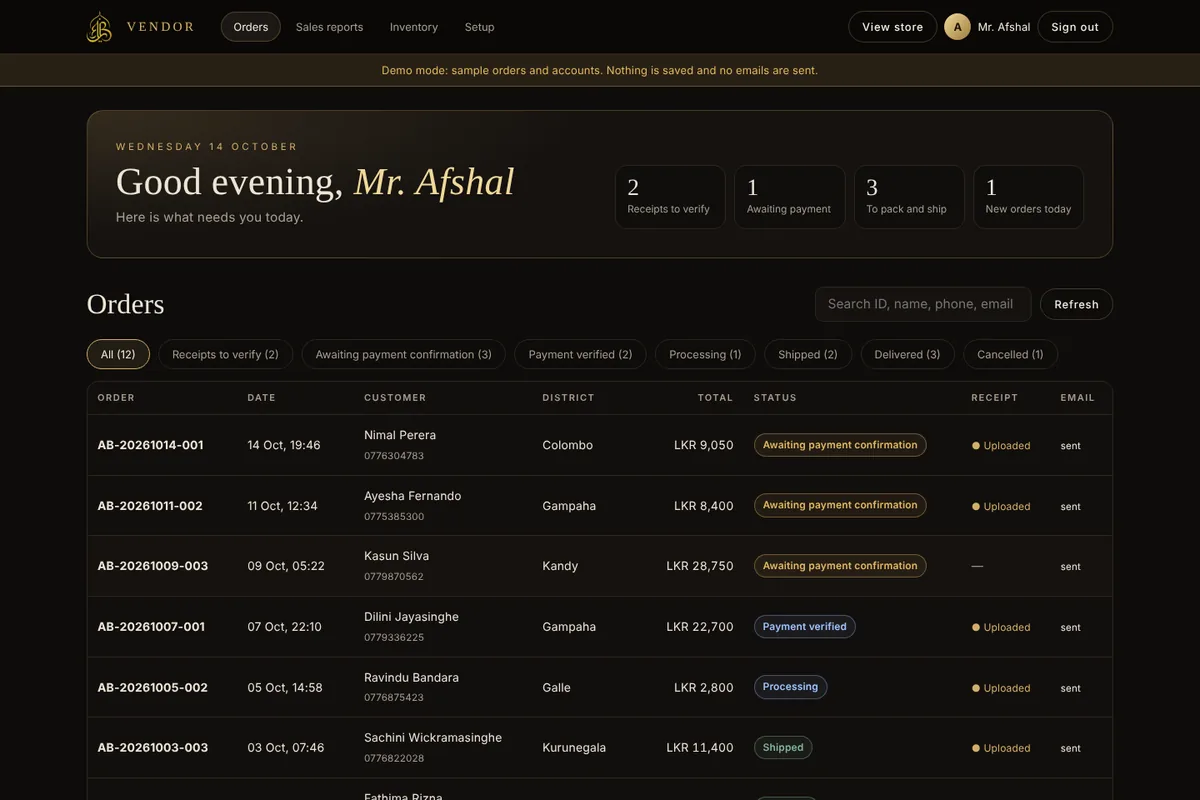Open the To pack and ship card
Screen dimensions: 1200x800
tap(909, 197)
